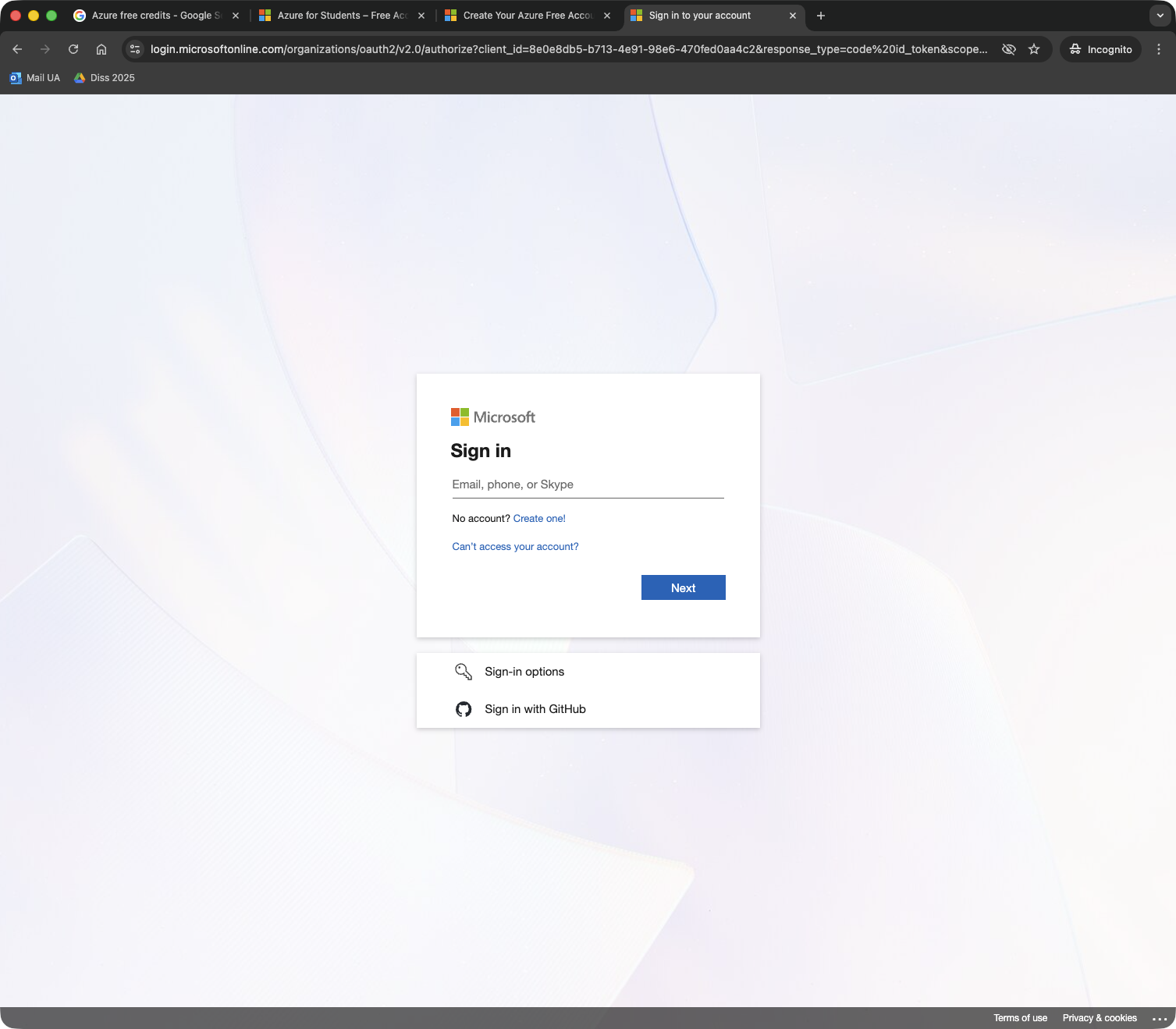Open Chrome three-dot menu
This screenshot has height=1029, width=1176.
pyautogui.click(x=1159, y=49)
